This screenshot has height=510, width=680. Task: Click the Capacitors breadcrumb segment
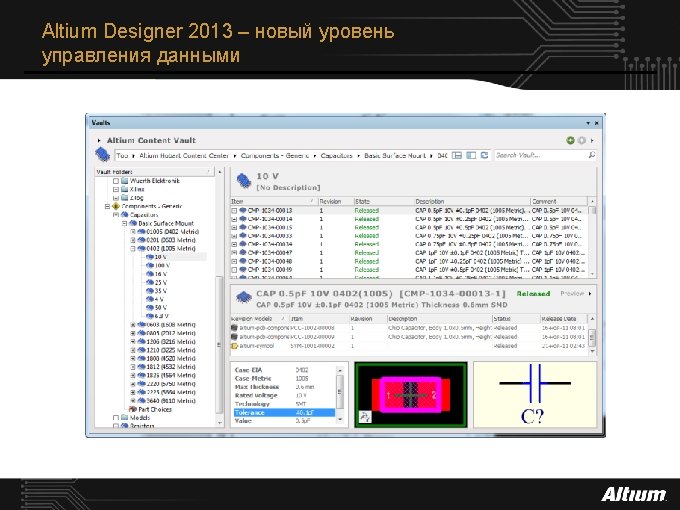point(337,155)
